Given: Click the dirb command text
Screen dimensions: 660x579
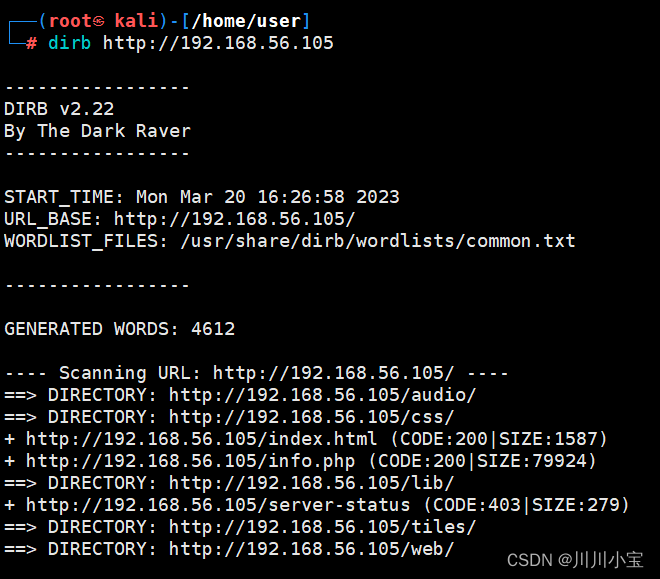Looking at the screenshot, I should 69,43.
